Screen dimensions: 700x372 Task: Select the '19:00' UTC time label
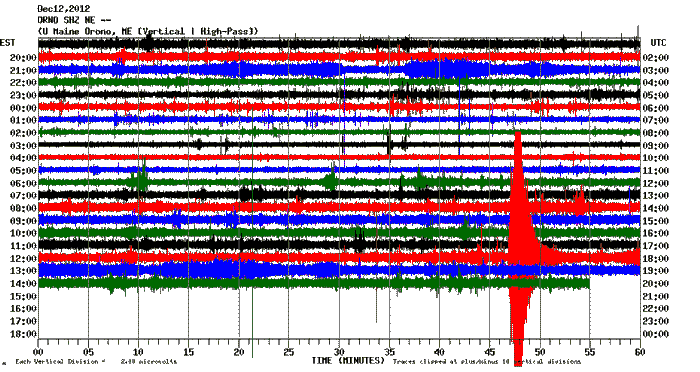coord(655,271)
